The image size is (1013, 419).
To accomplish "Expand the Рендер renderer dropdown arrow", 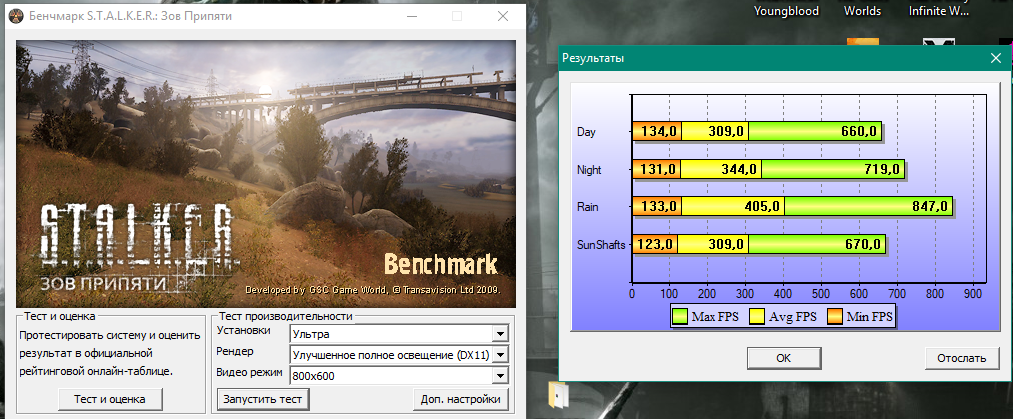I will [499, 354].
